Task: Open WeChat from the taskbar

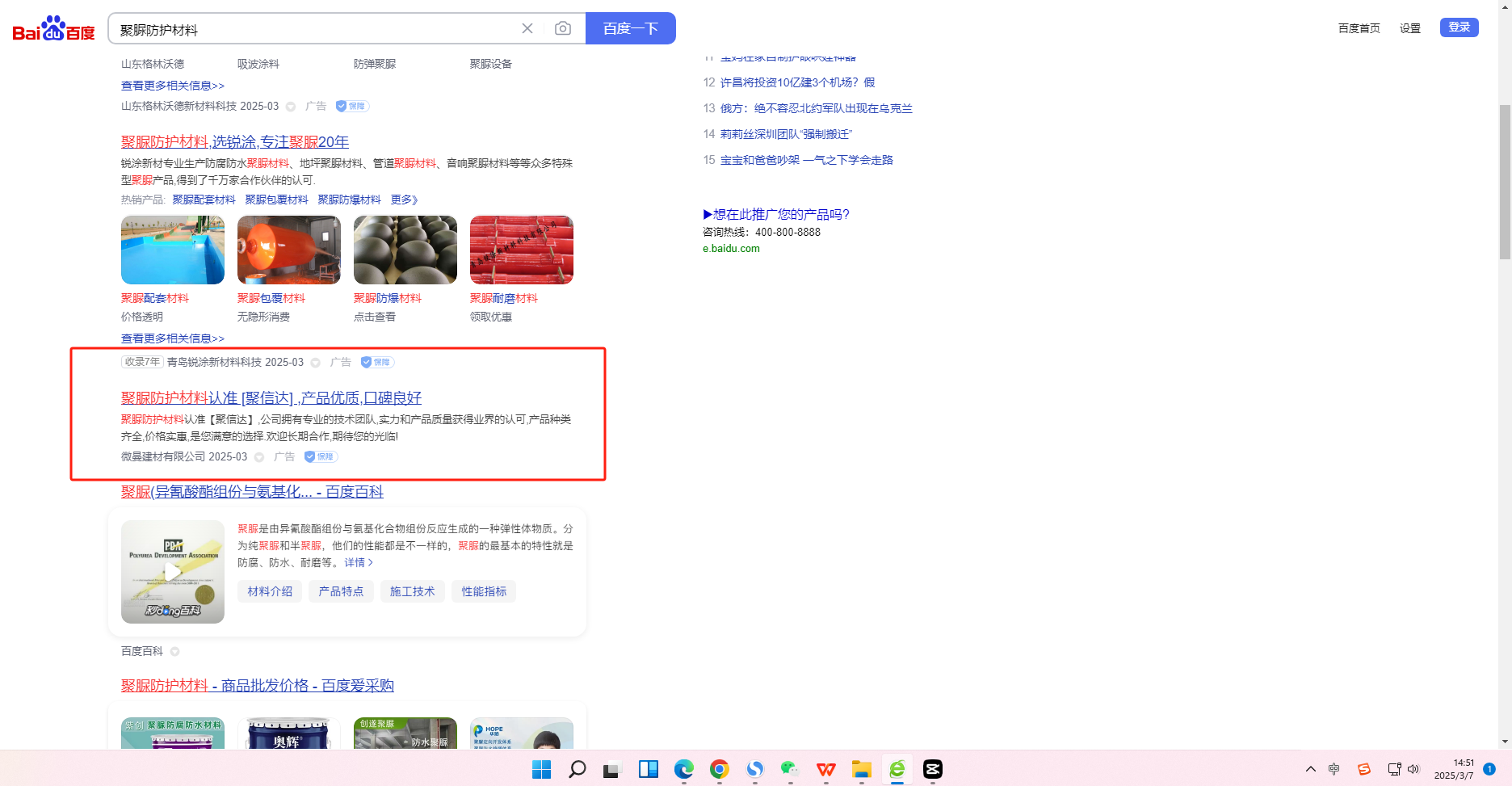Action: tap(790, 769)
